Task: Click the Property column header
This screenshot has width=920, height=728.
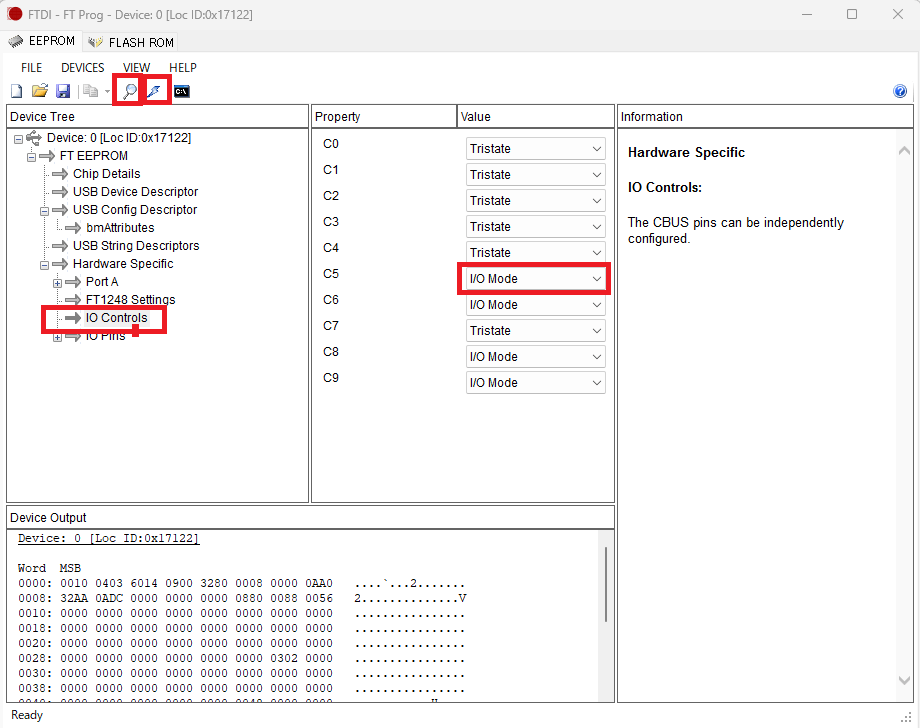Action: tap(384, 117)
